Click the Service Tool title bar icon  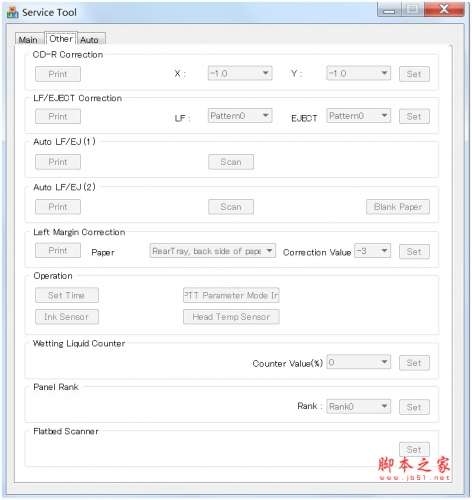pyautogui.click(x=13, y=12)
